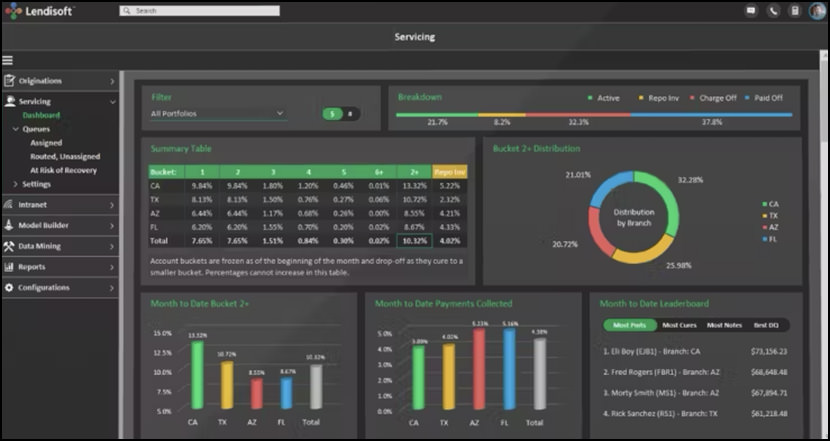The width and height of the screenshot is (830, 441).
Task: Select the Best DQ leaderboard tab
Action: pos(766,325)
